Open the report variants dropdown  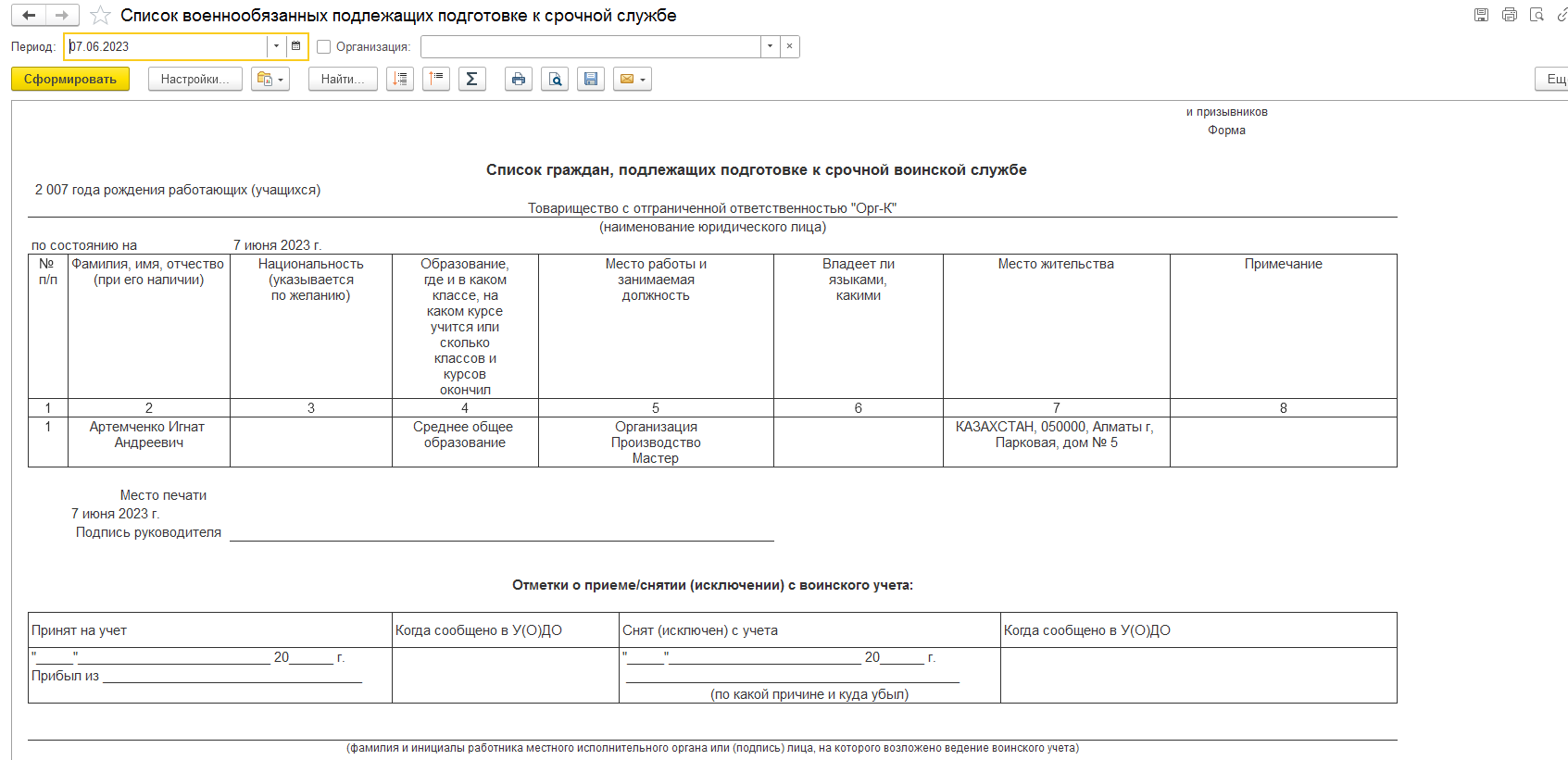click(270, 80)
